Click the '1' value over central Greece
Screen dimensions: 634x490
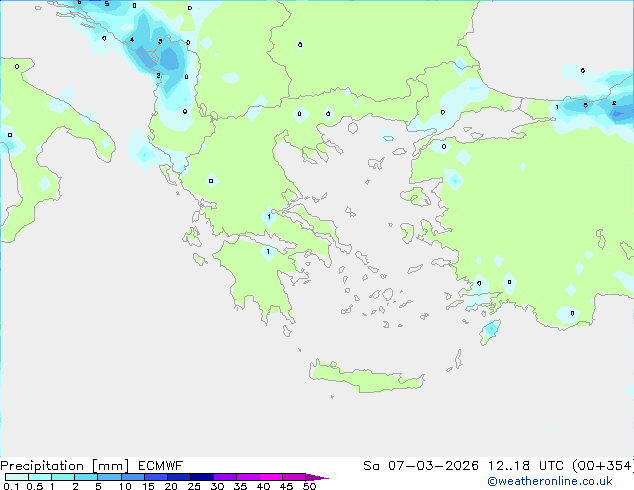click(x=269, y=217)
